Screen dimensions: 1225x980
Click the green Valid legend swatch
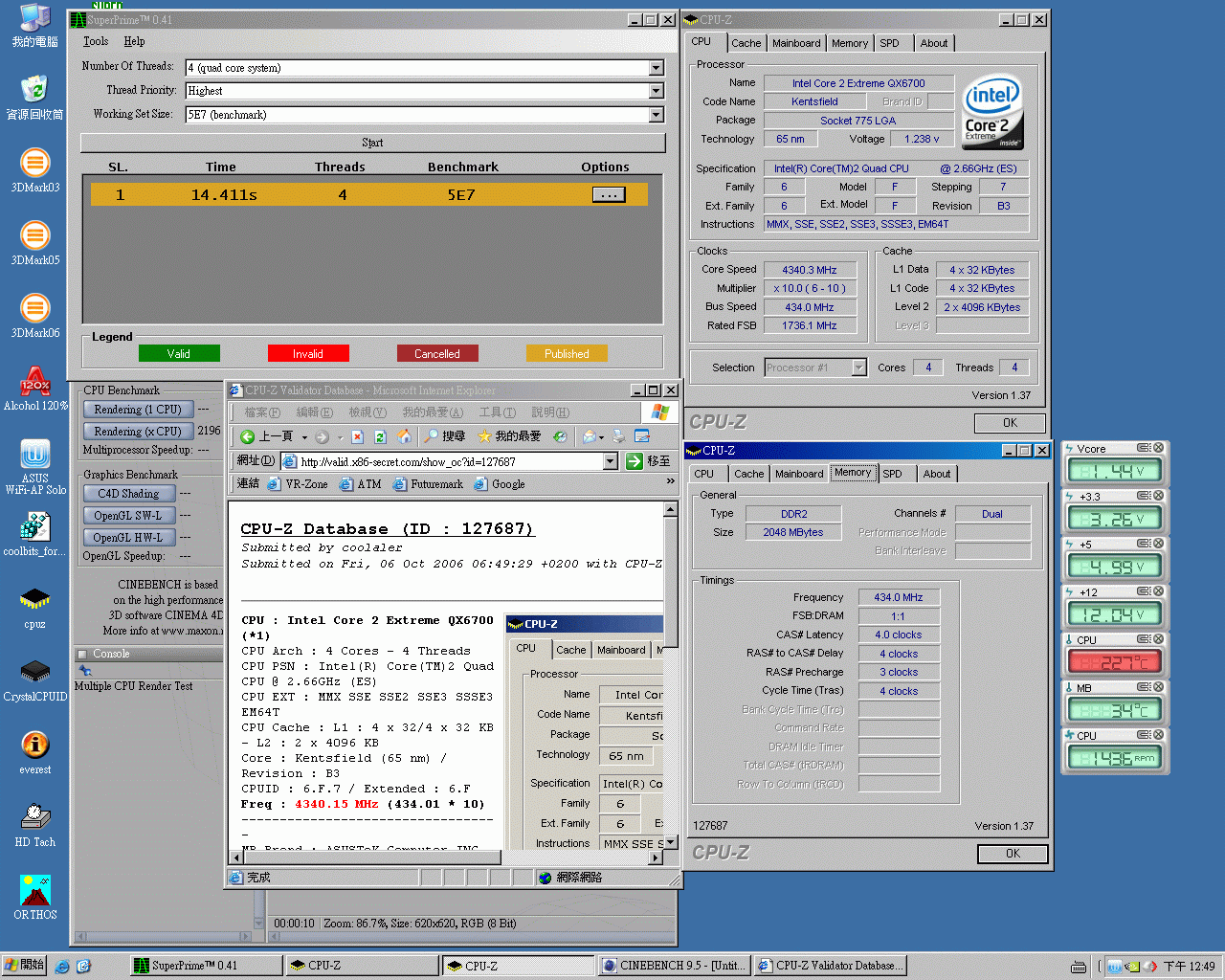click(x=179, y=354)
